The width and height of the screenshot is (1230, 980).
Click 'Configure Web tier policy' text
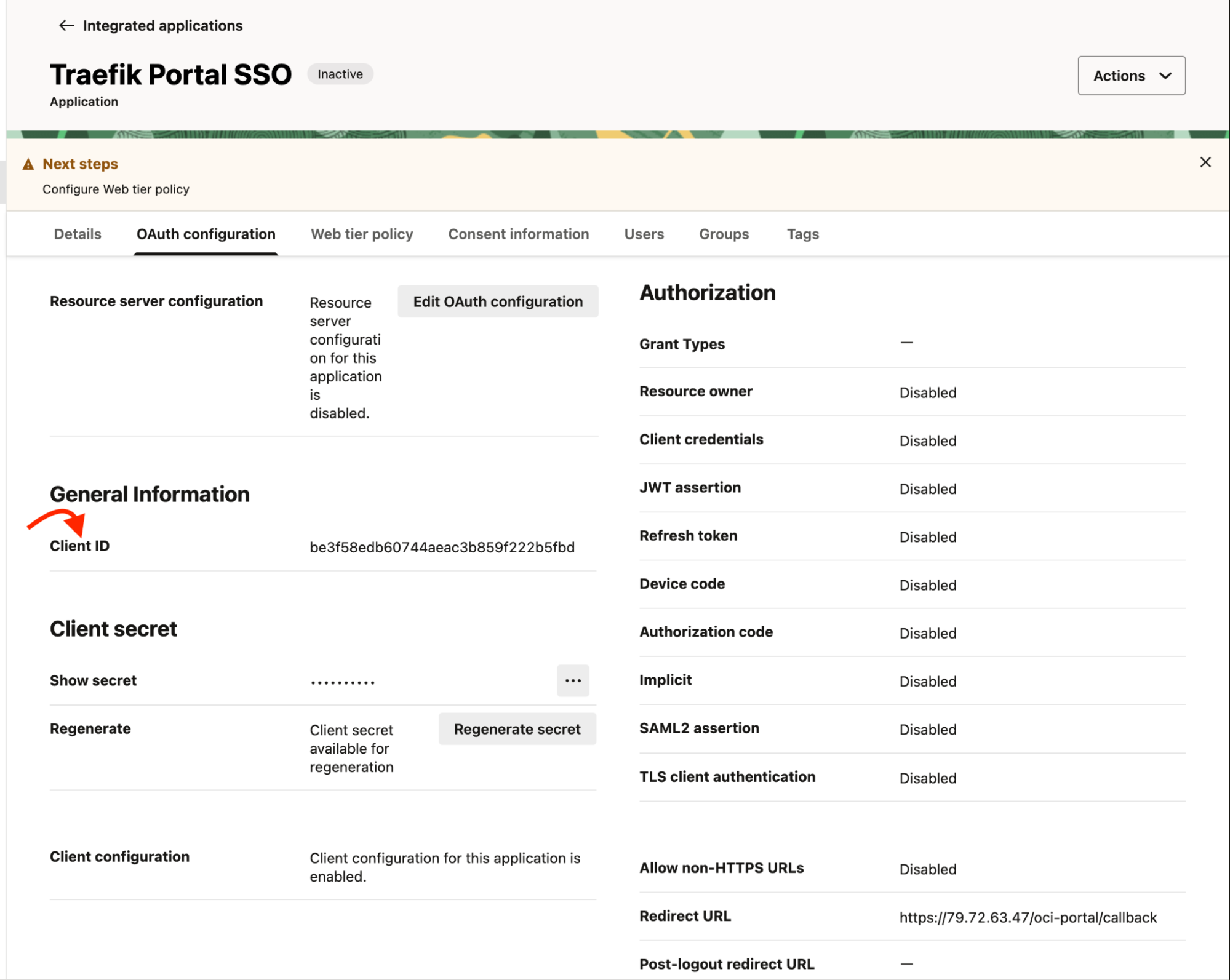point(116,189)
